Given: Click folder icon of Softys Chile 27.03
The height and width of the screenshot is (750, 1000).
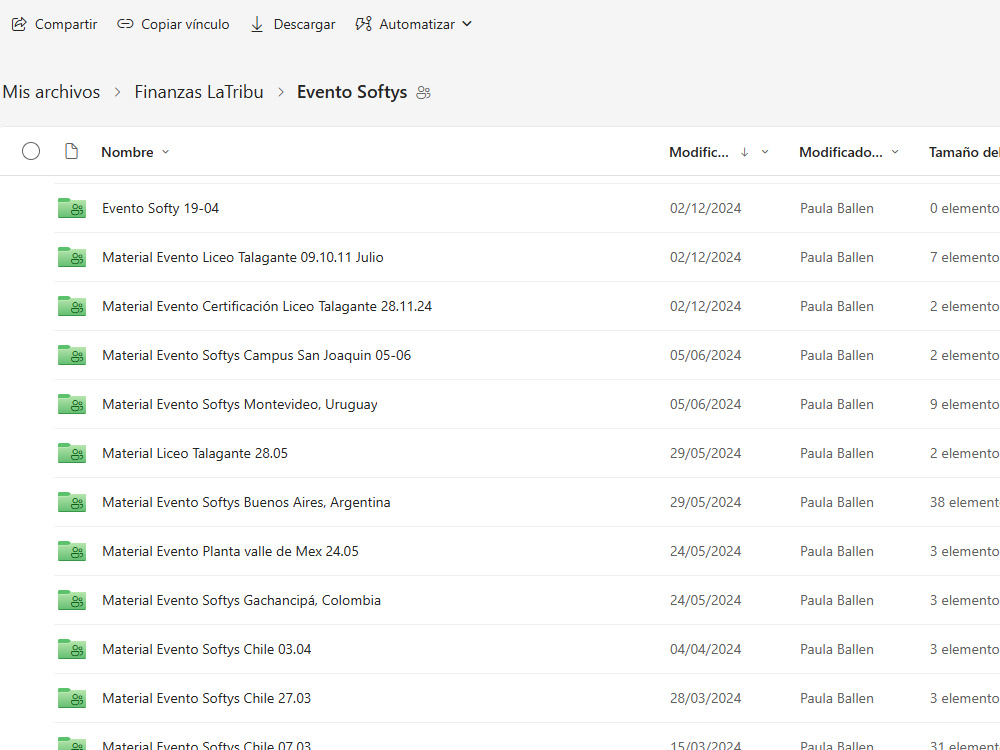Looking at the screenshot, I should pos(72,698).
